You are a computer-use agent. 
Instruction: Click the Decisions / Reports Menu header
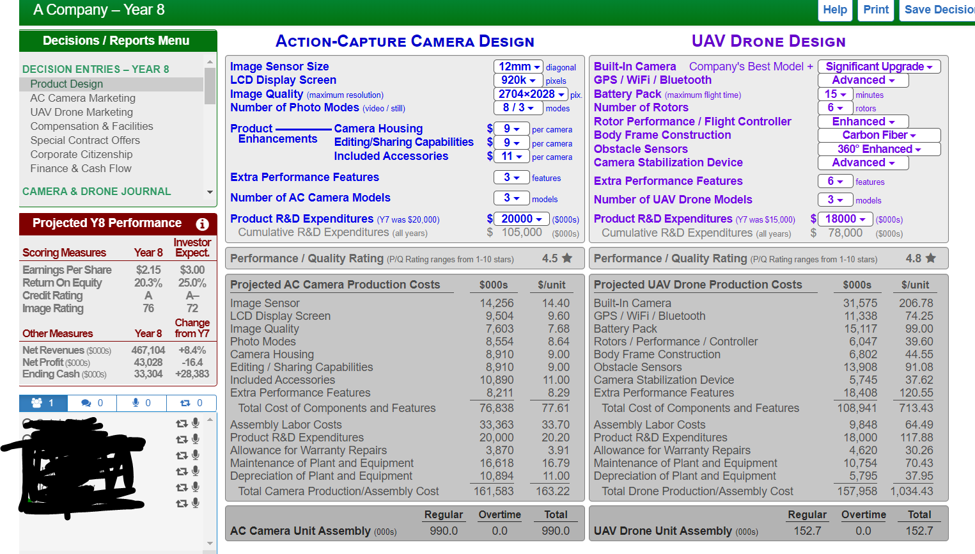pos(116,41)
